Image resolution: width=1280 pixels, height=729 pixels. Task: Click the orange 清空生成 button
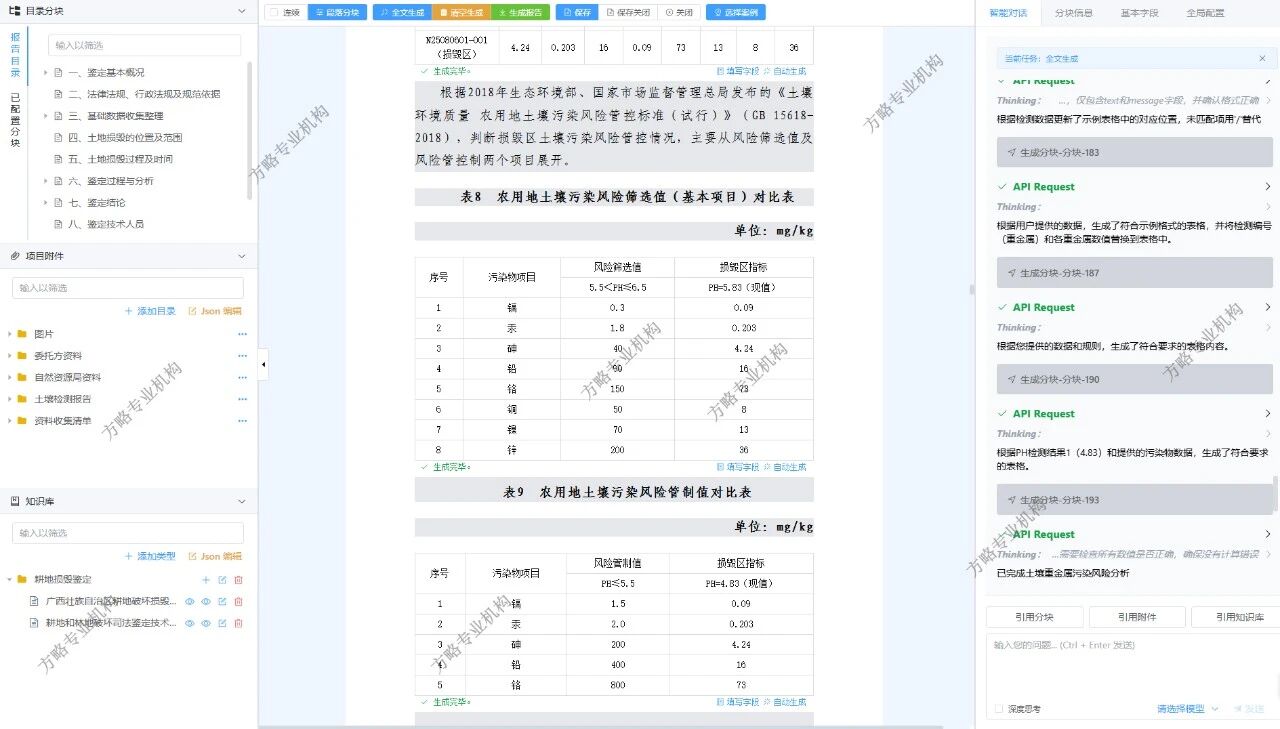click(x=462, y=13)
